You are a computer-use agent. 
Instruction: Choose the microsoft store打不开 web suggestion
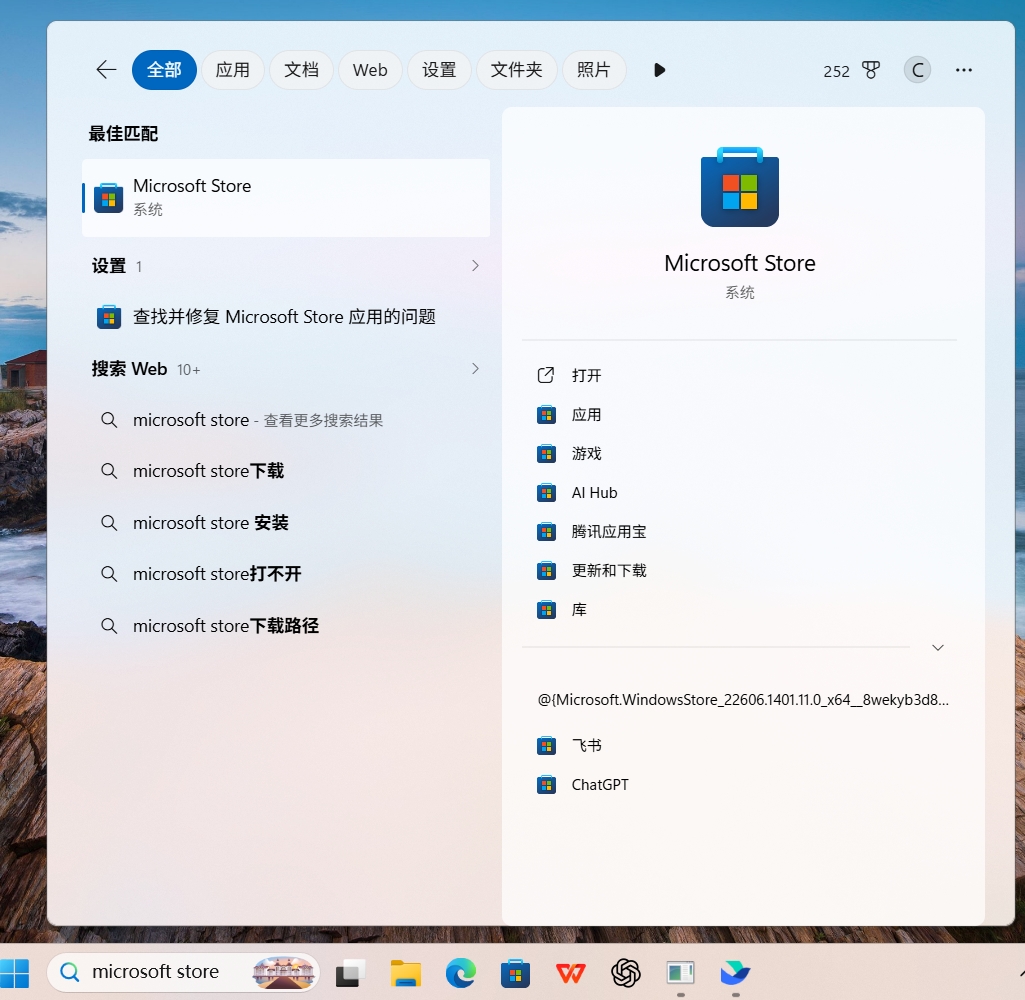[x=286, y=574]
